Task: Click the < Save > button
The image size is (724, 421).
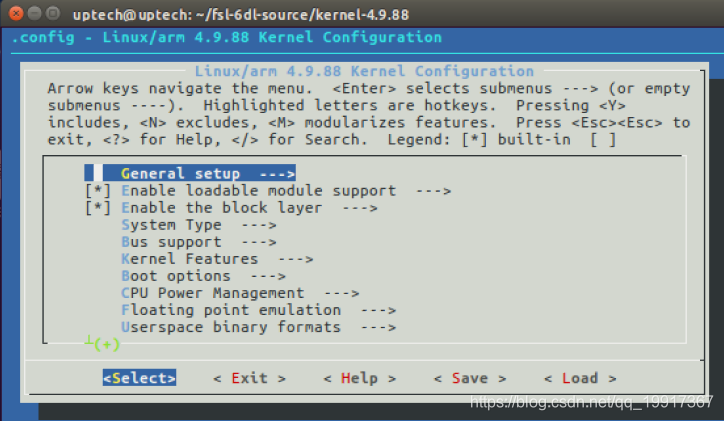Action: pos(470,378)
